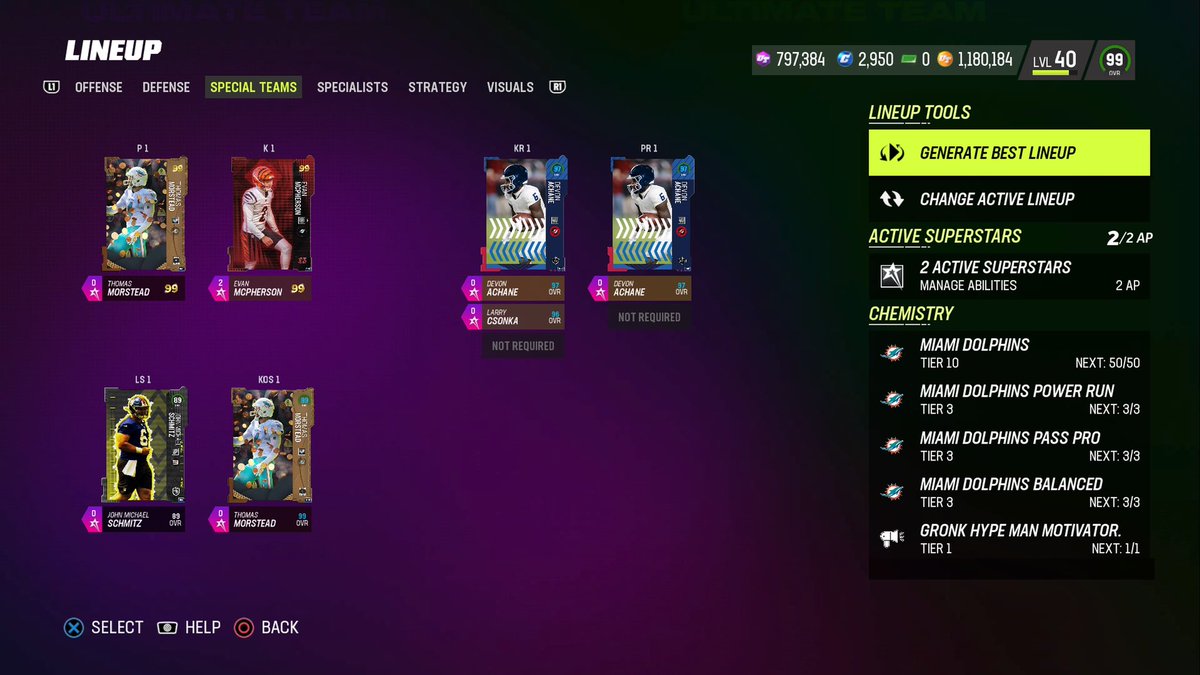
Task: Click the Larry Csonka backup slot
Action: [513, 317]
